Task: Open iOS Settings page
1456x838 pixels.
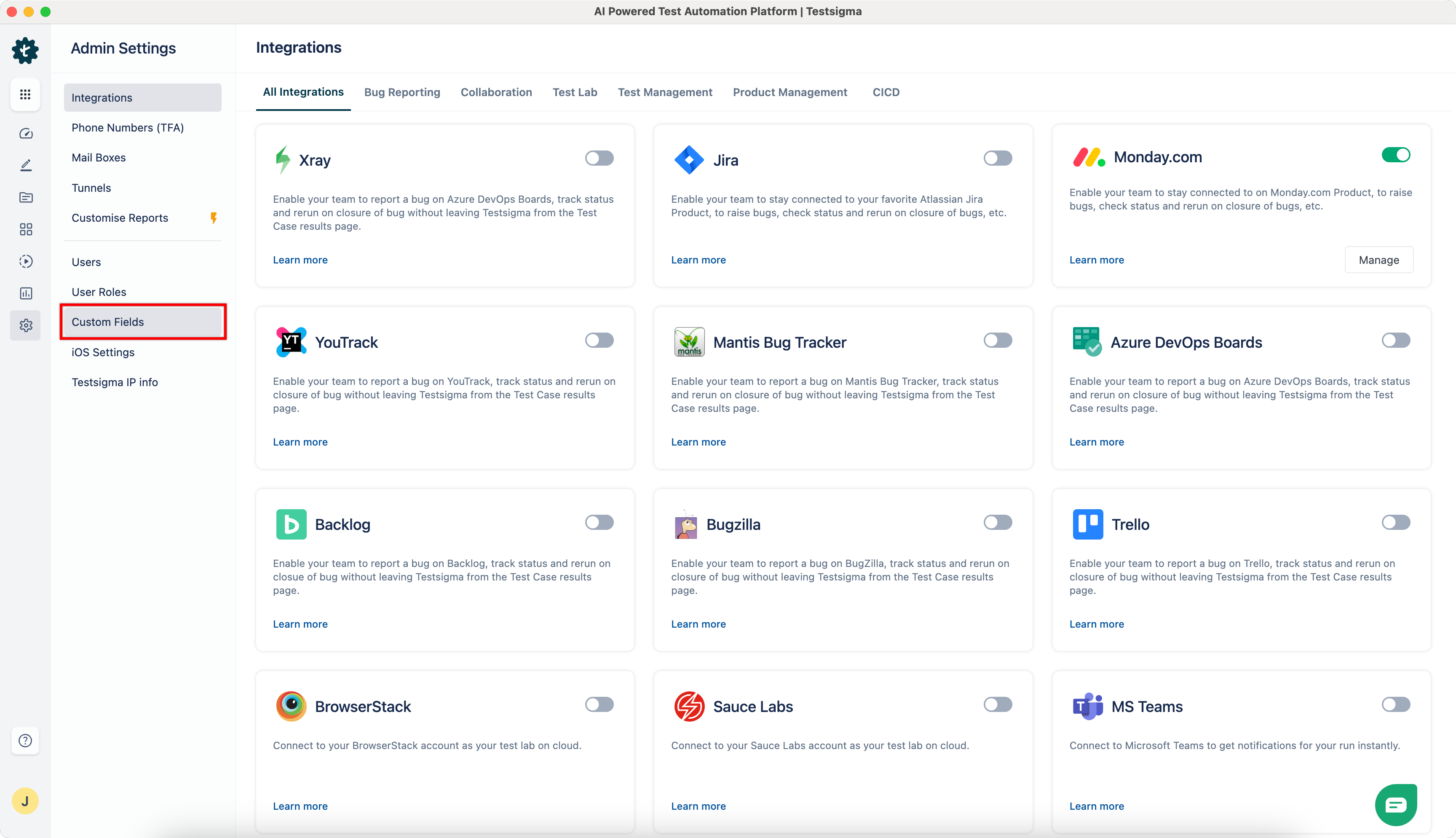Action: tap(143, 352)
